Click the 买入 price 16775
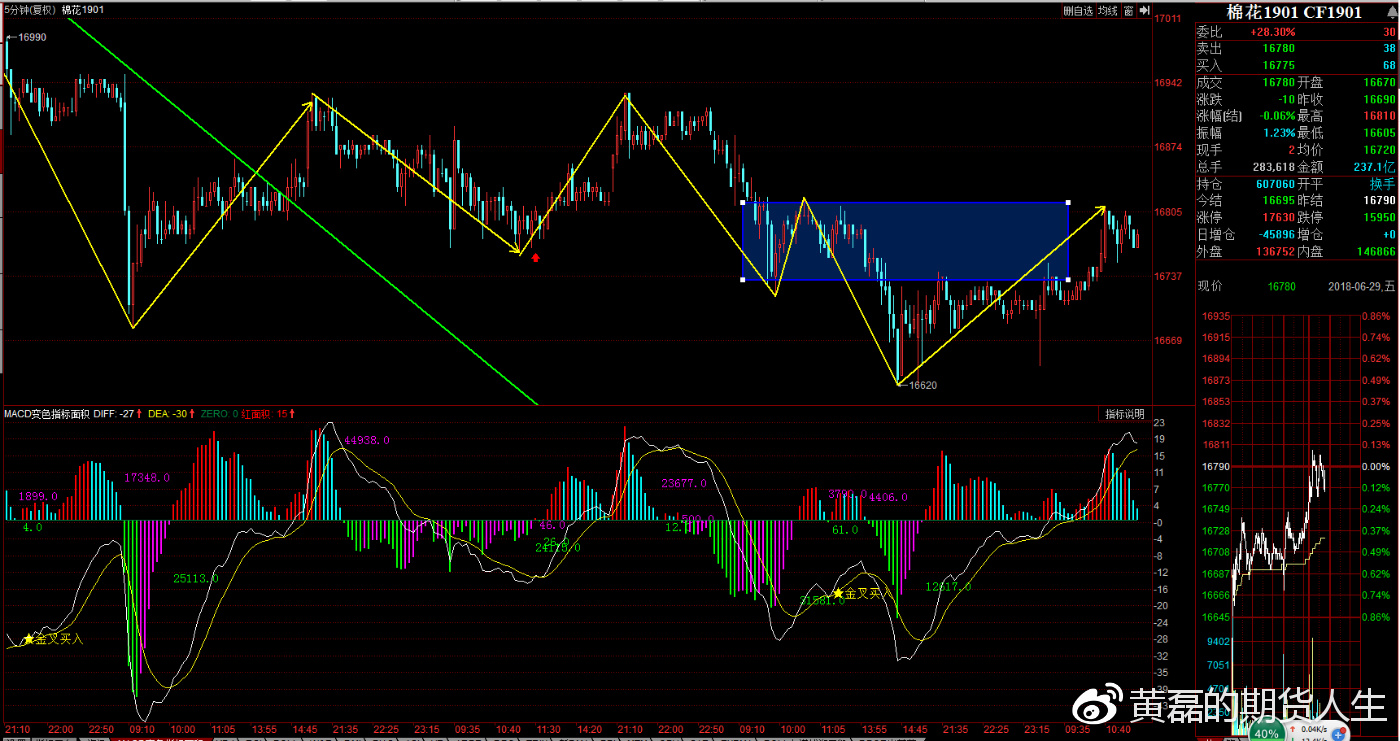Screen dimensions: 1400x741 (x=1278, y=65)
